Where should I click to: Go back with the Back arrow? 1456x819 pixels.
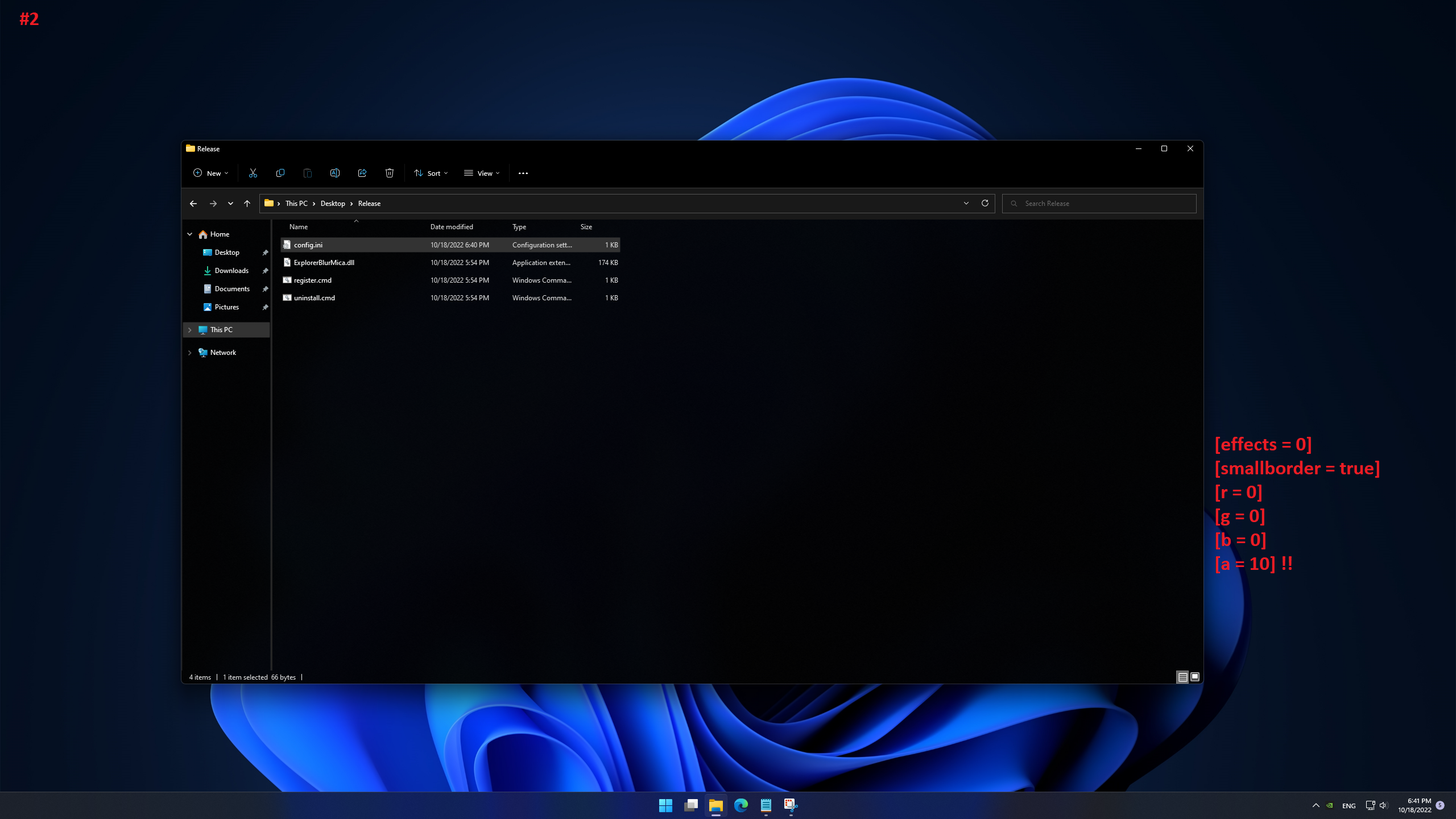(193, 204)
